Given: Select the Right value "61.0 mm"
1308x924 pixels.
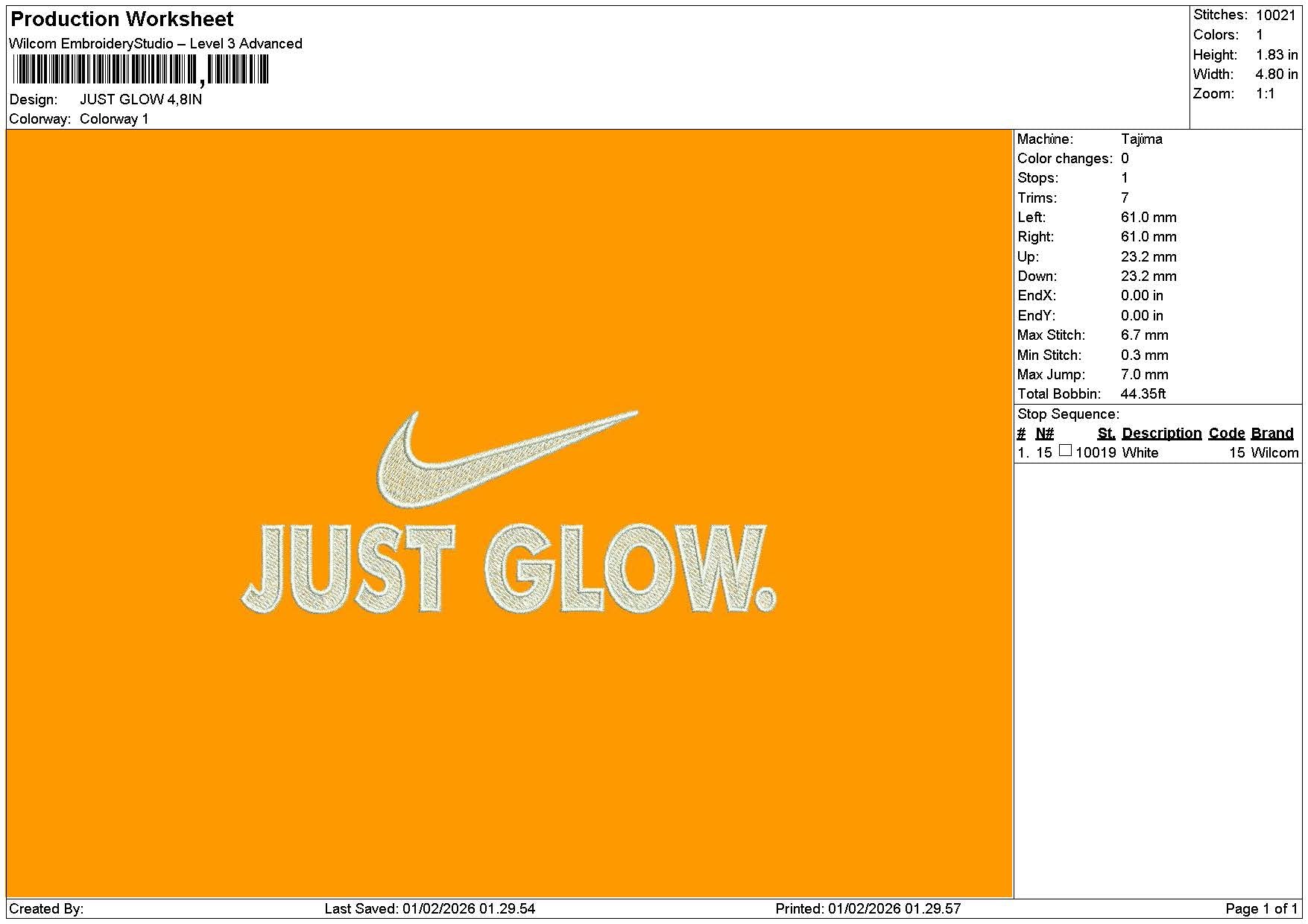Looking at the screenshot, I should [x=1149, y=237].
